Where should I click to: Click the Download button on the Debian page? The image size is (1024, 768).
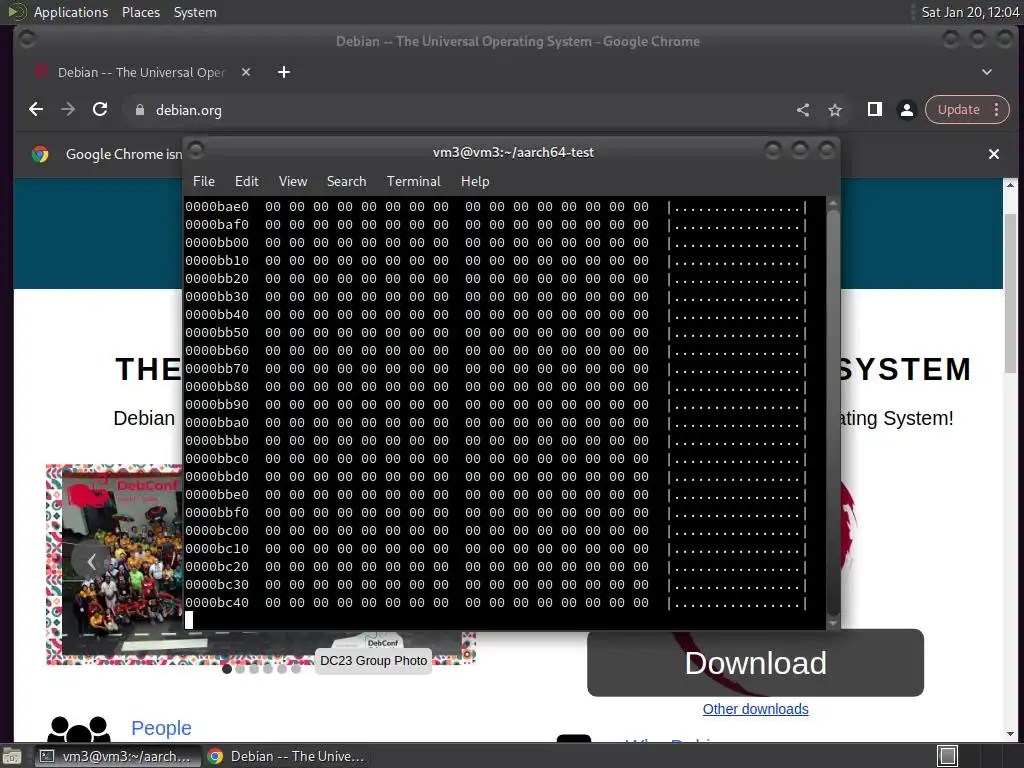[x=755, y=662]
